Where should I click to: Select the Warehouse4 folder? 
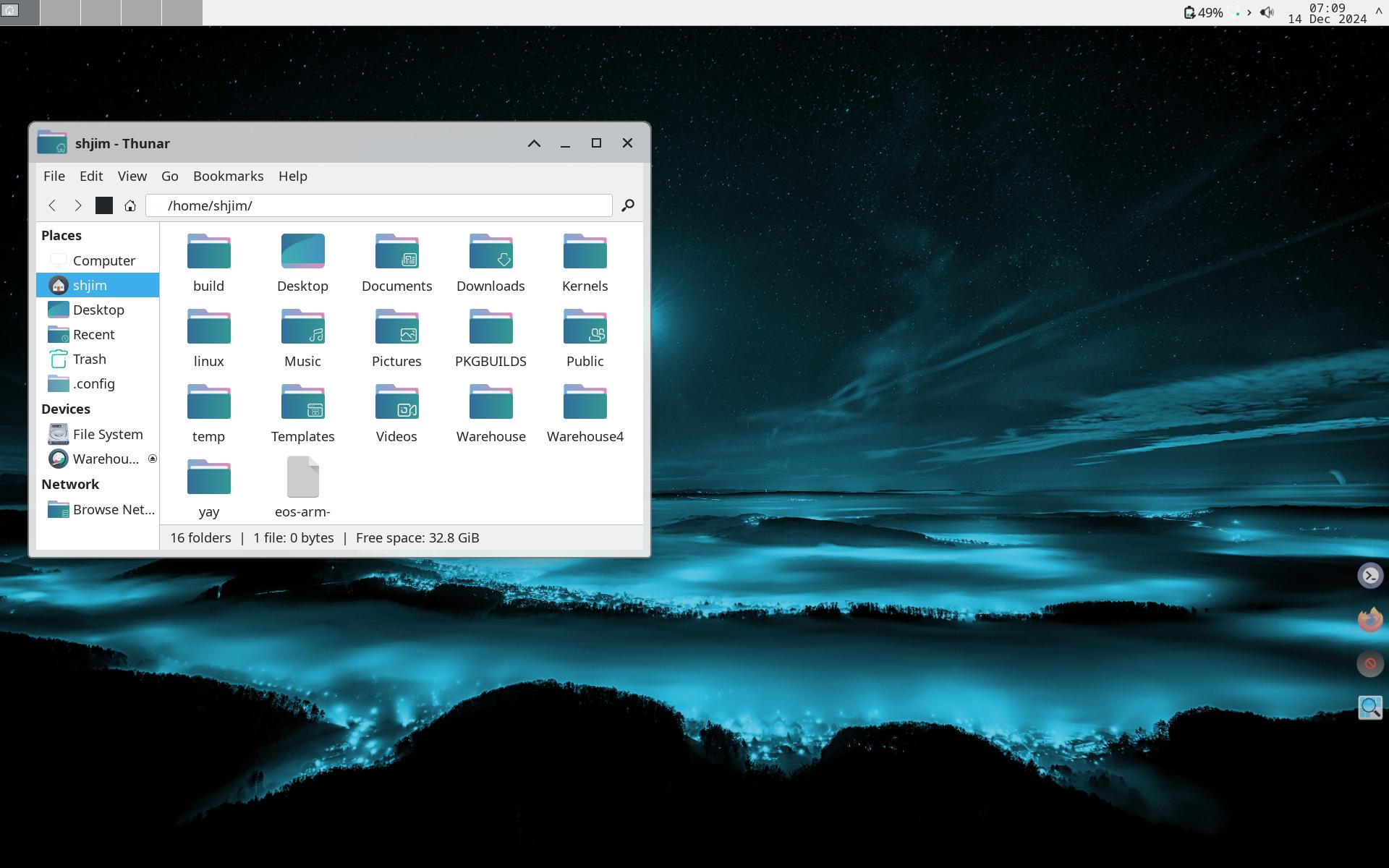tap(585, 414)
